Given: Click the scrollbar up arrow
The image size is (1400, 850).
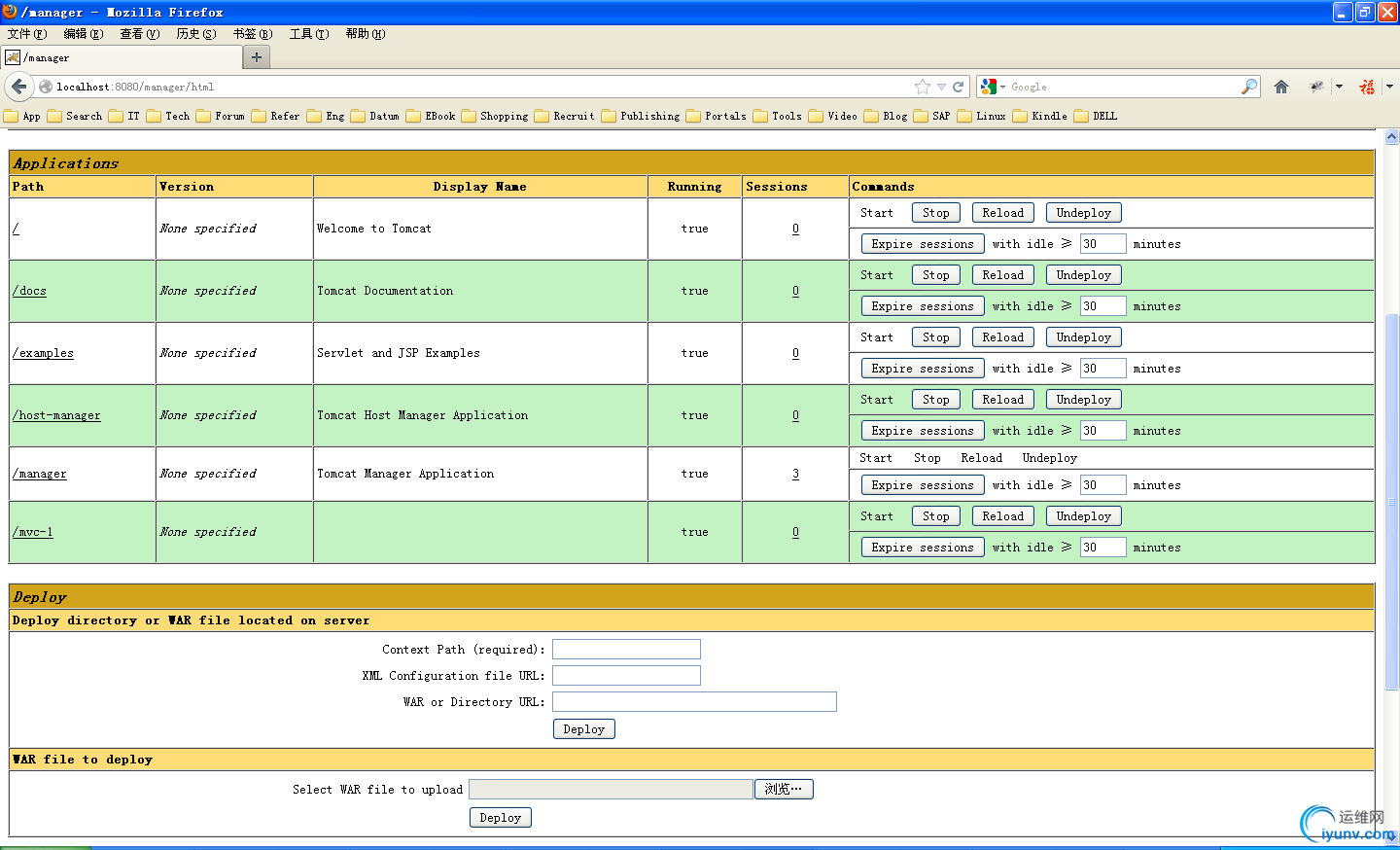Looking at the screenshot, I should pos(1391,137).
